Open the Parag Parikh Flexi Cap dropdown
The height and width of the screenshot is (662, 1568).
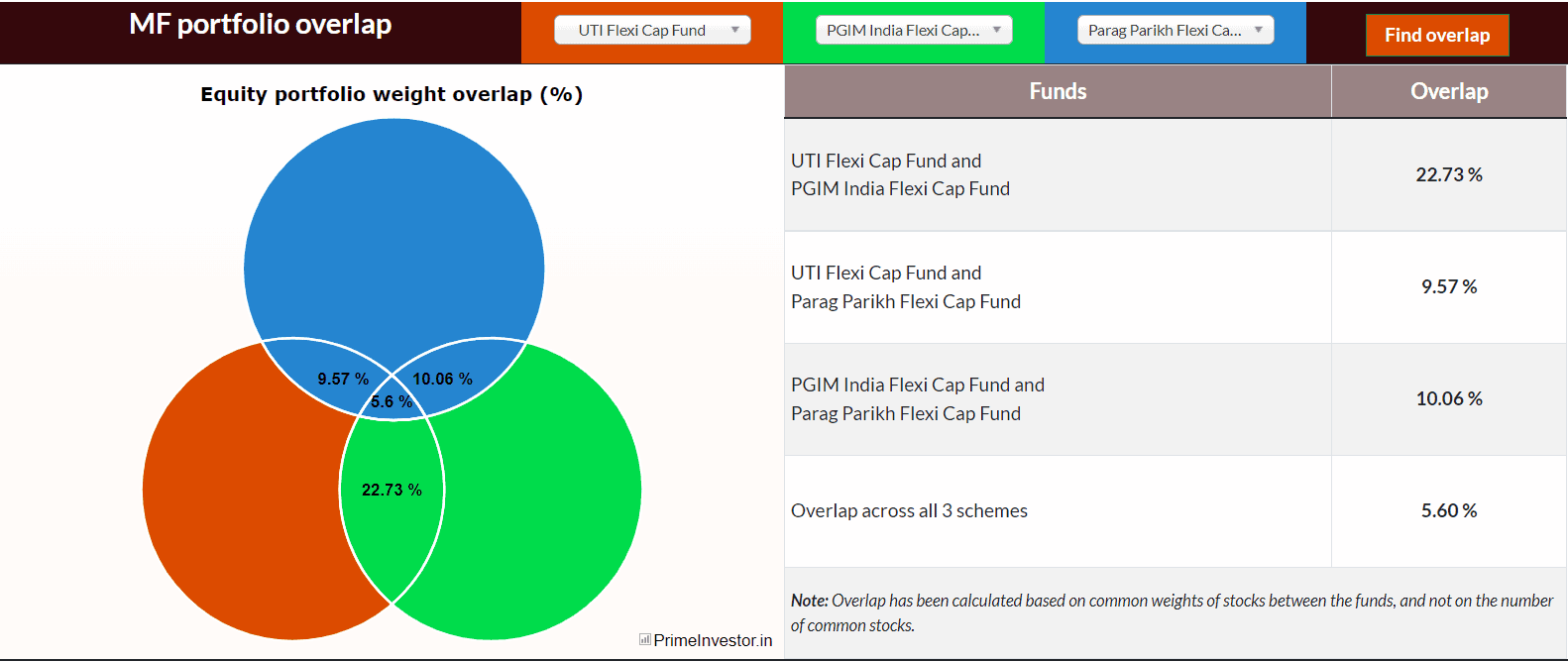click(x=1176, y=30)
